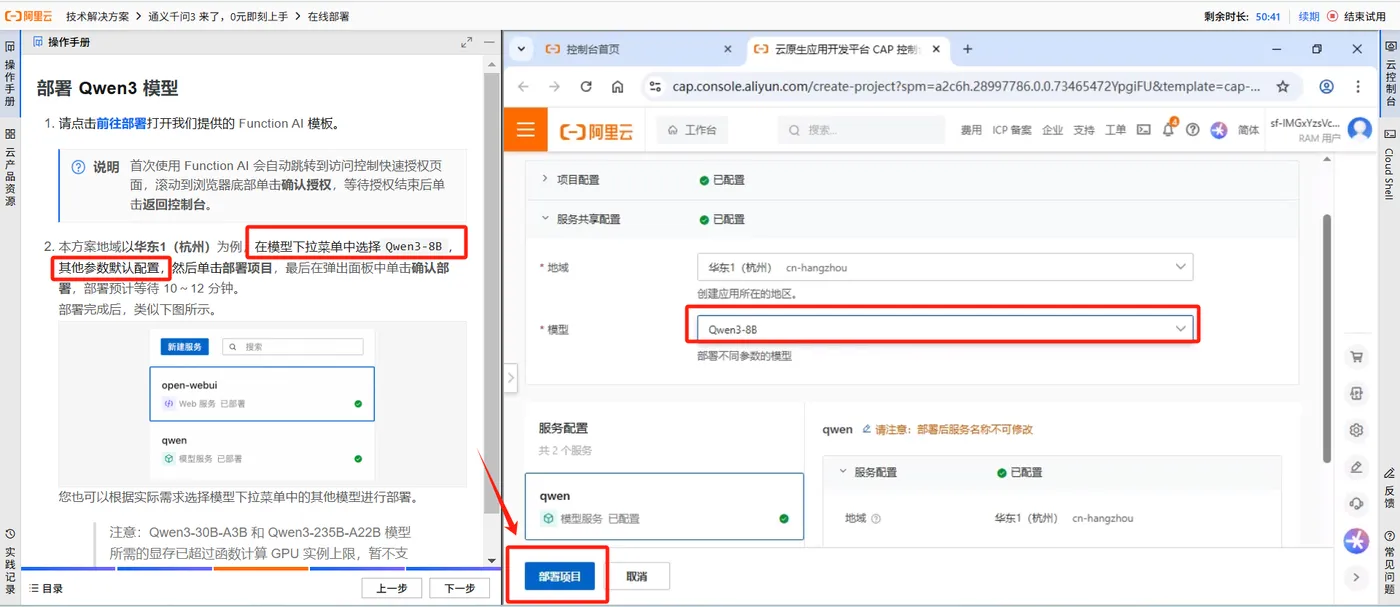Click the browser forward arrow
Image resolution: width=1400 pixels, height=607 pixels.
click(x=554, y=87)
